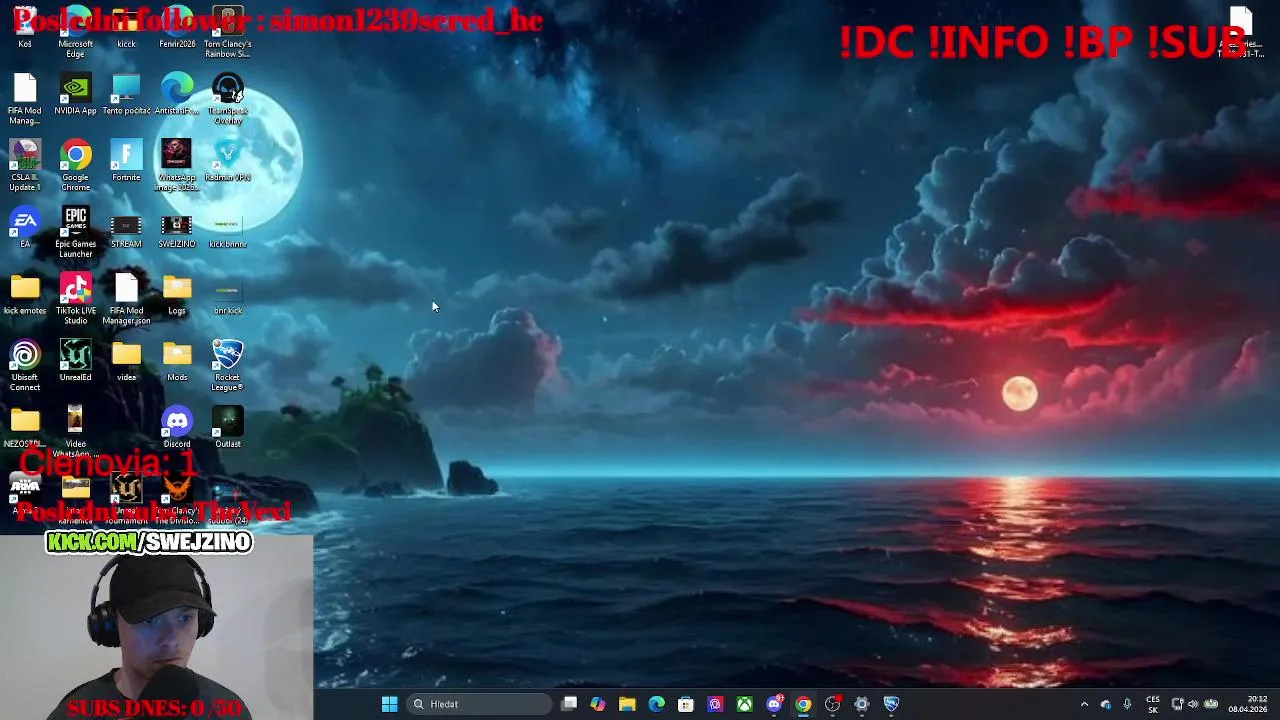Viewport: 1280px width, 720px height.
Task: Select the Fortnite desktop shortcut
Action: pyautogui.click(x=126, y=162)
